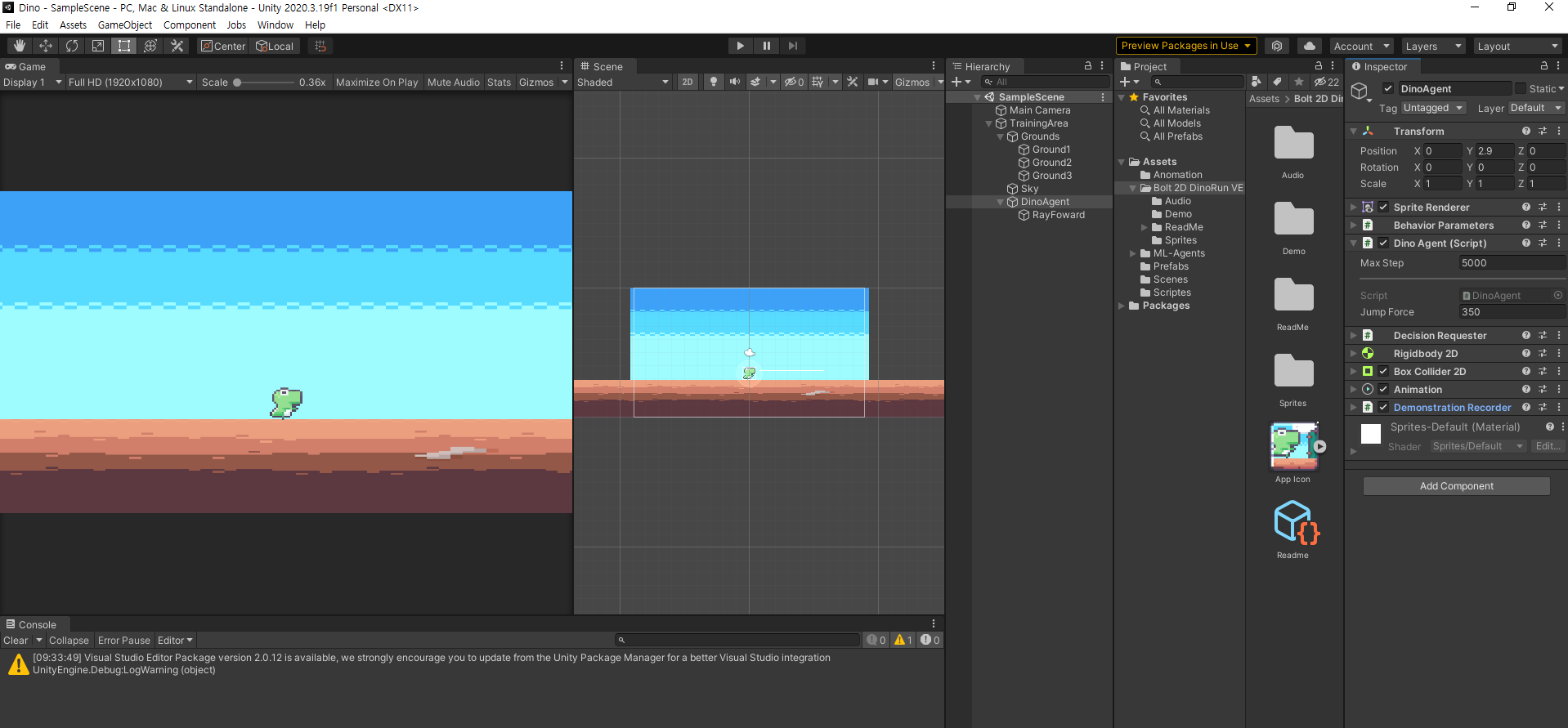Click Search by Label icon in Project
The width and height of the screenshot is (1568, 728).
(1277, 82)
